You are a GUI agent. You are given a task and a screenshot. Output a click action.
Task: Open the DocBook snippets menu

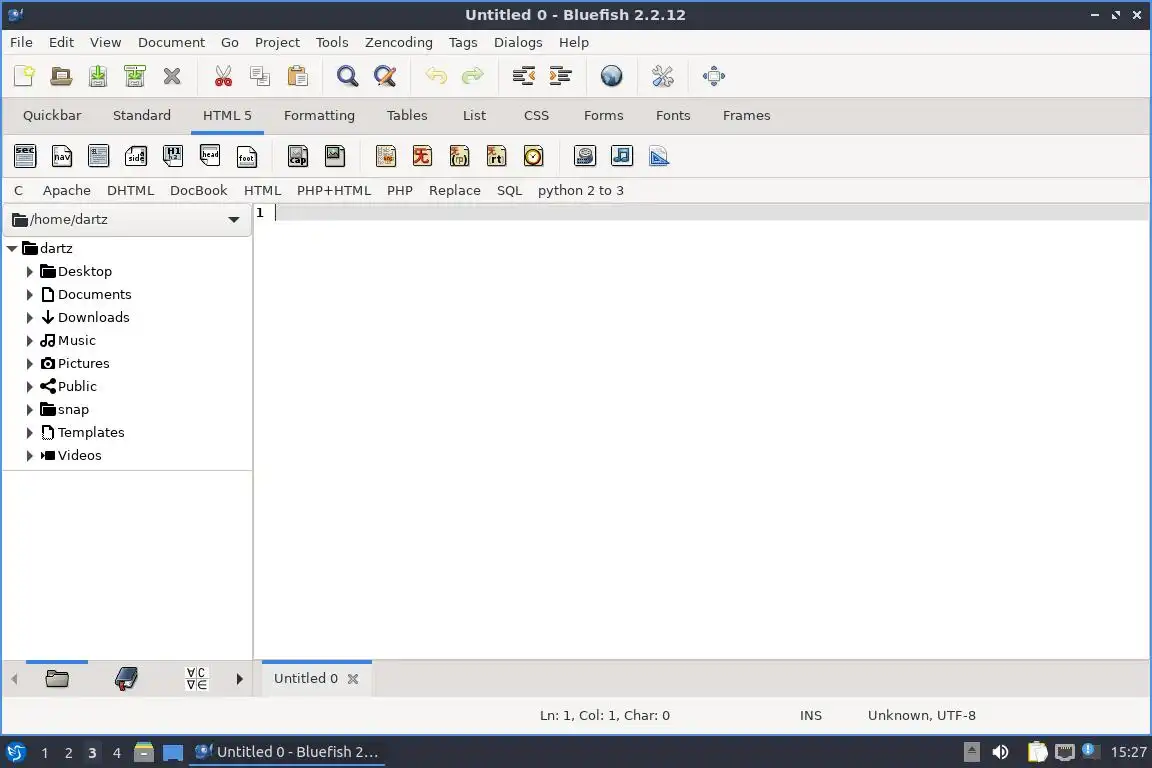[x=198, y=190]
